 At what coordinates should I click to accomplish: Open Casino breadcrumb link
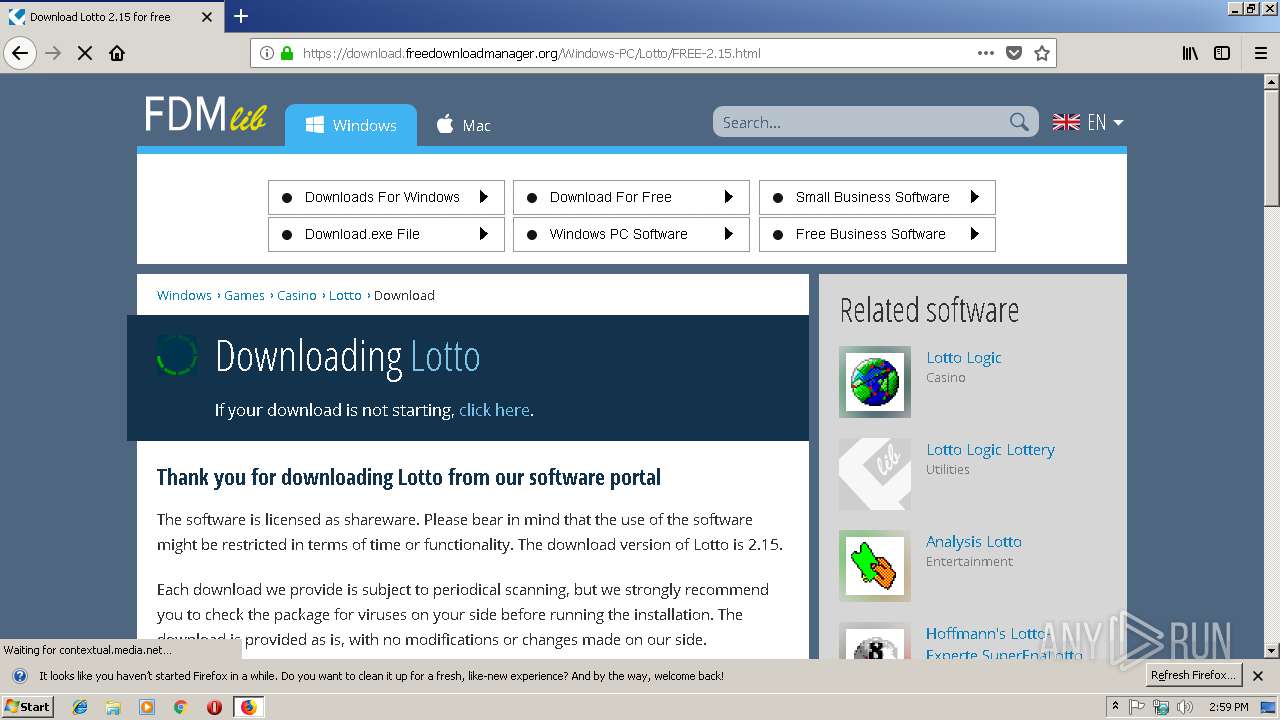tap(297, 295)
